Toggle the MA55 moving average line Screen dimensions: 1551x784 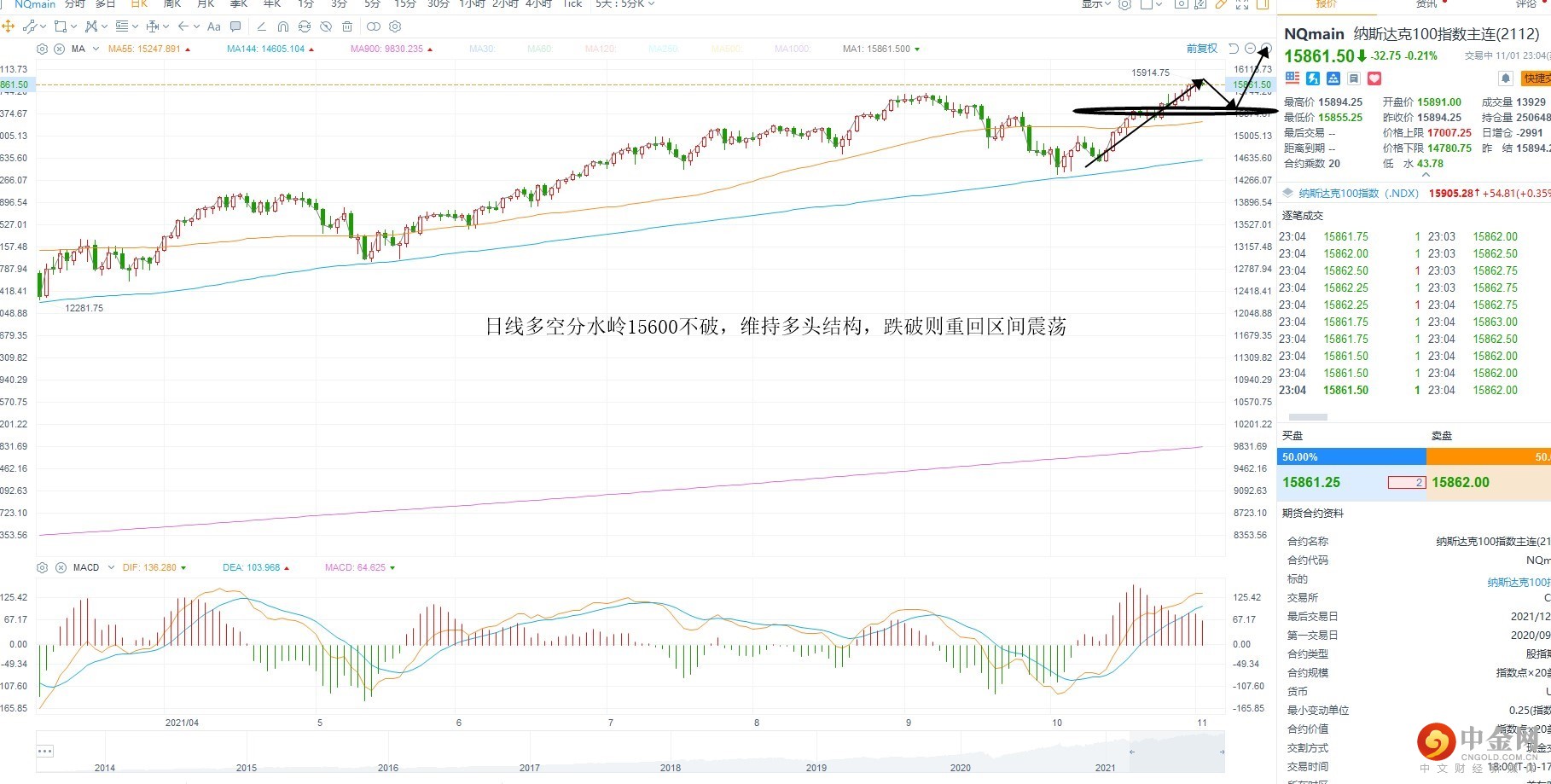click(149, 49)
